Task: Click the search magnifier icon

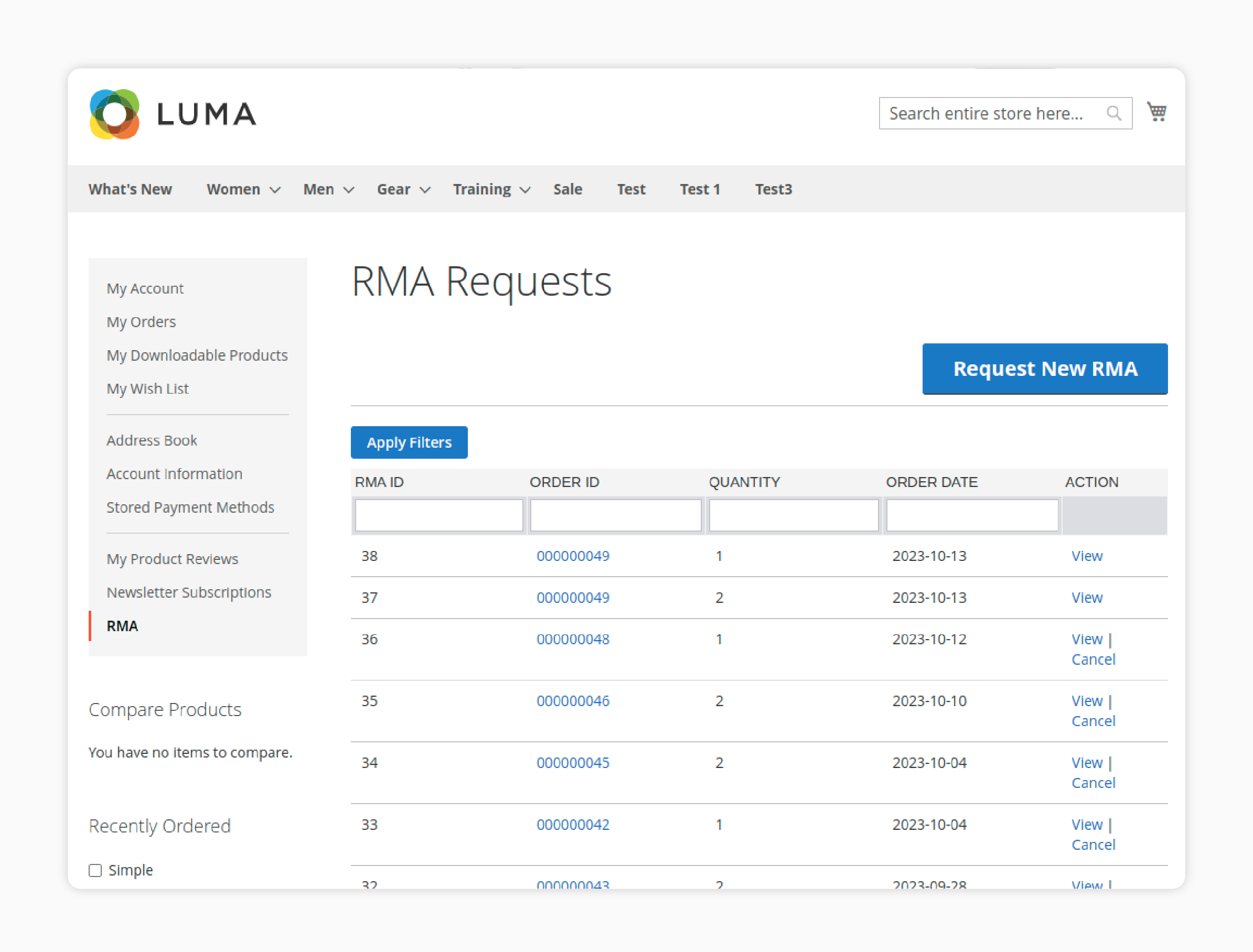Action: (1113, 113)
